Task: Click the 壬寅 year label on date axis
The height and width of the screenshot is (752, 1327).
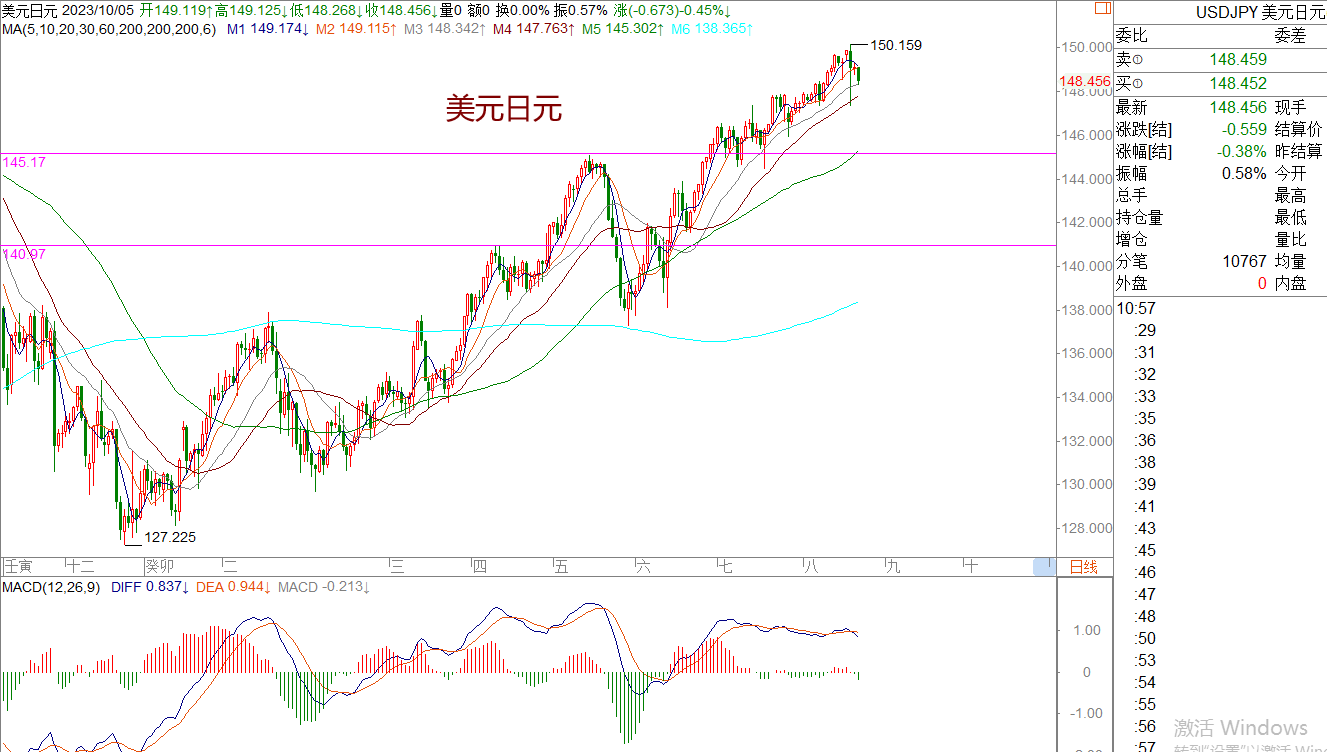Action: click(18, 567)
